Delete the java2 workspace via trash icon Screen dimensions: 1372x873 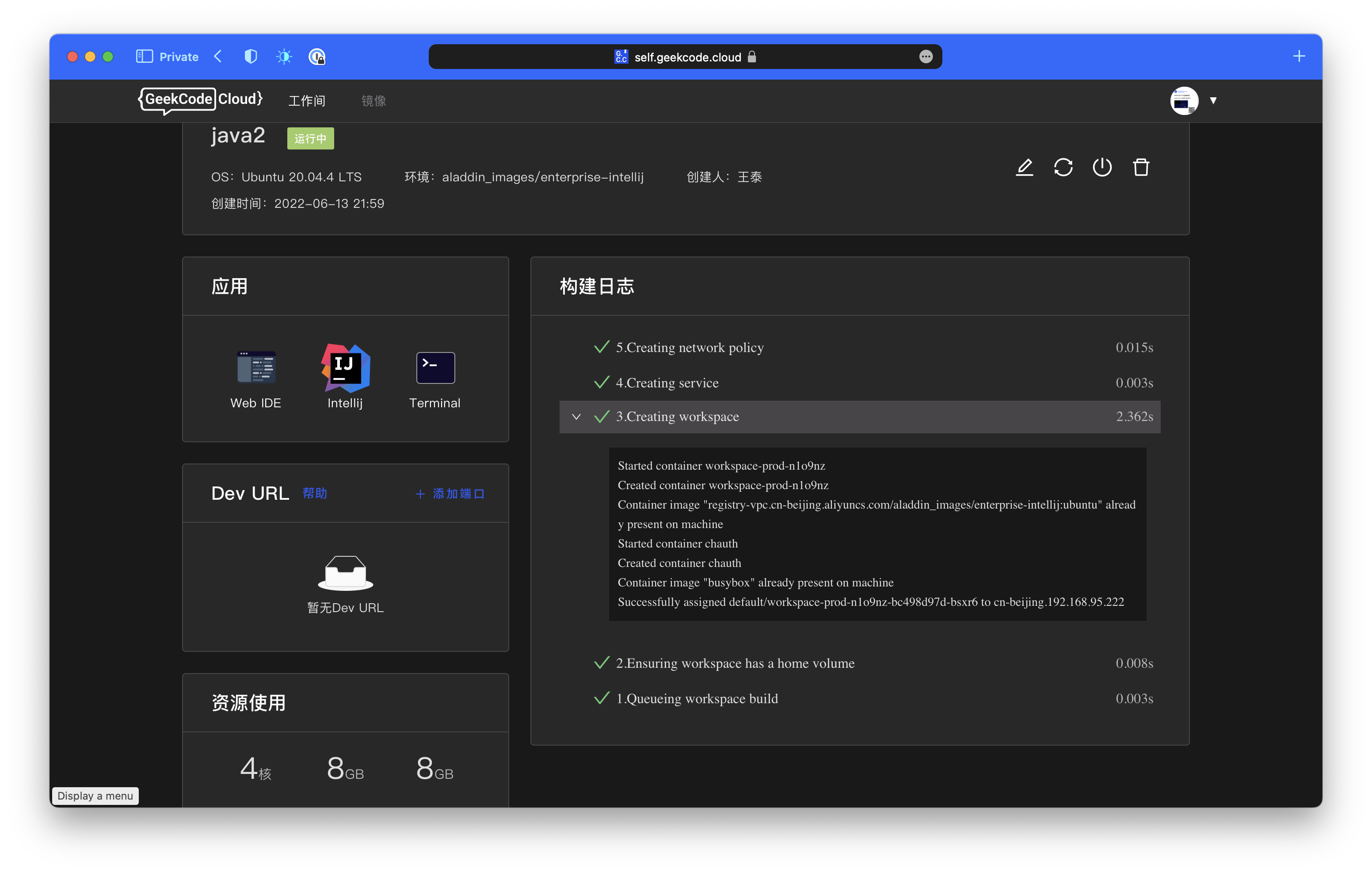tap(1141, 167)
